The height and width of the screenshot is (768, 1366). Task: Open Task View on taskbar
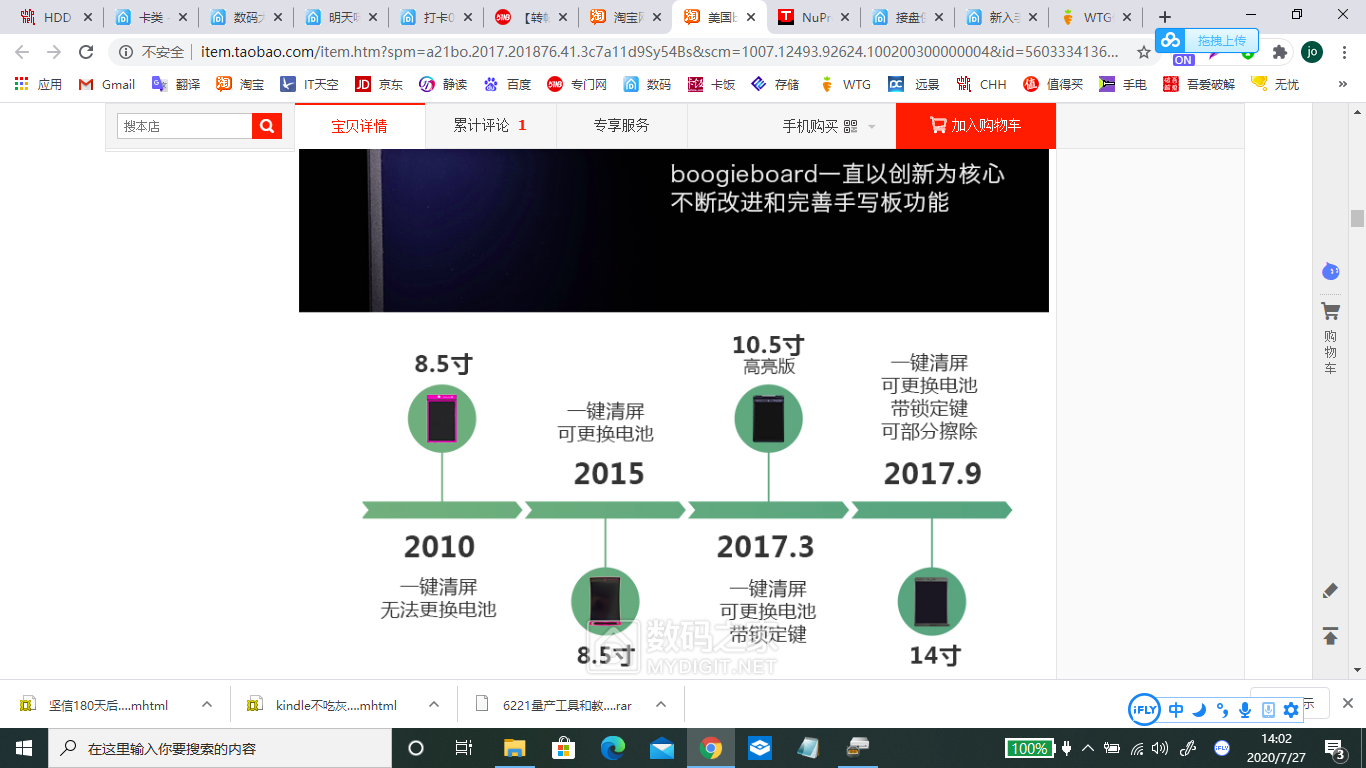[464, 748]
